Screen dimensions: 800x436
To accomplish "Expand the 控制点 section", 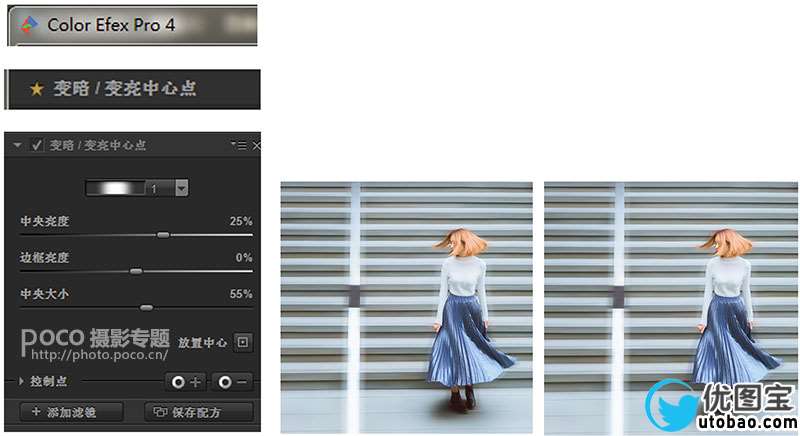I will pyautogui.click(x=21, y=381).
